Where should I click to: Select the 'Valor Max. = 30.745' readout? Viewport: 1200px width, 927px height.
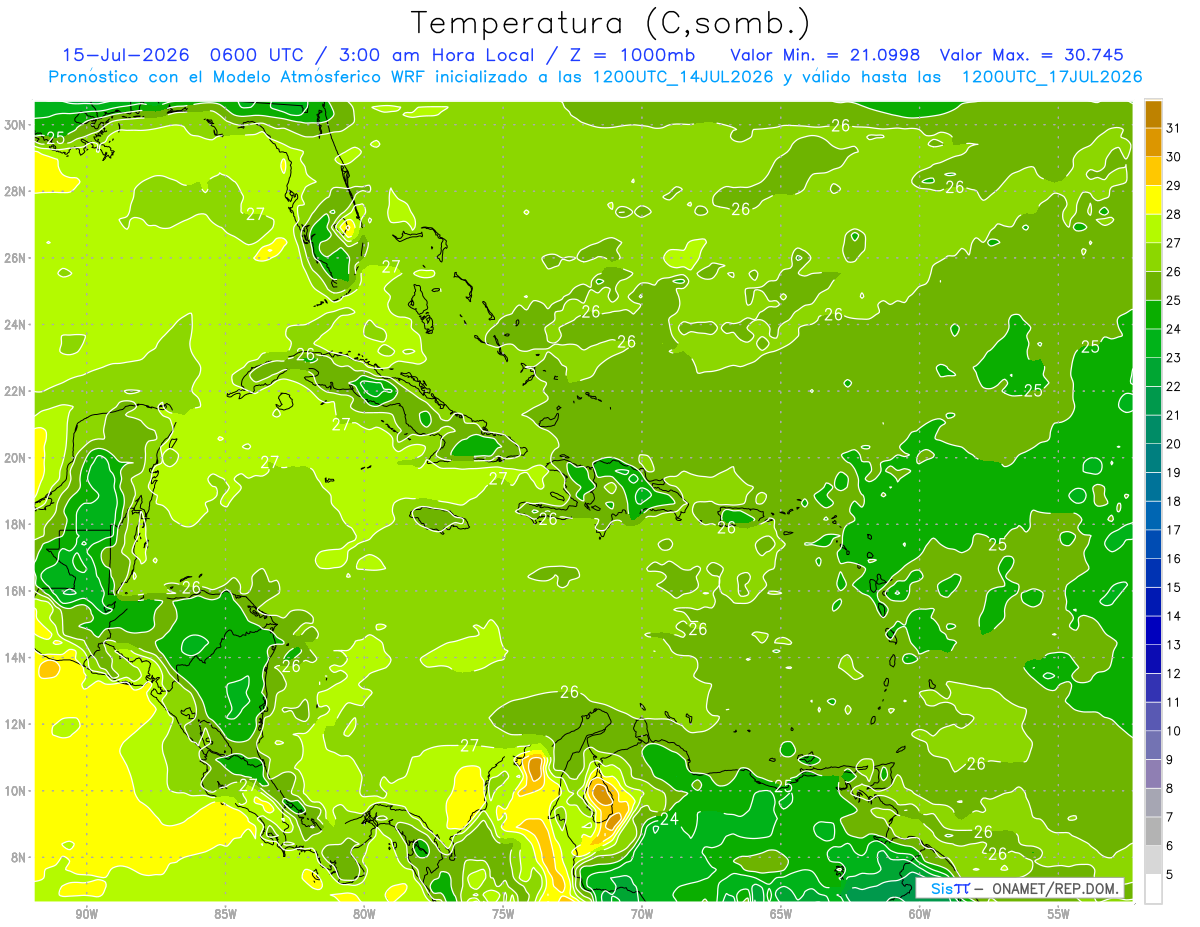(x=1032, y=55)
